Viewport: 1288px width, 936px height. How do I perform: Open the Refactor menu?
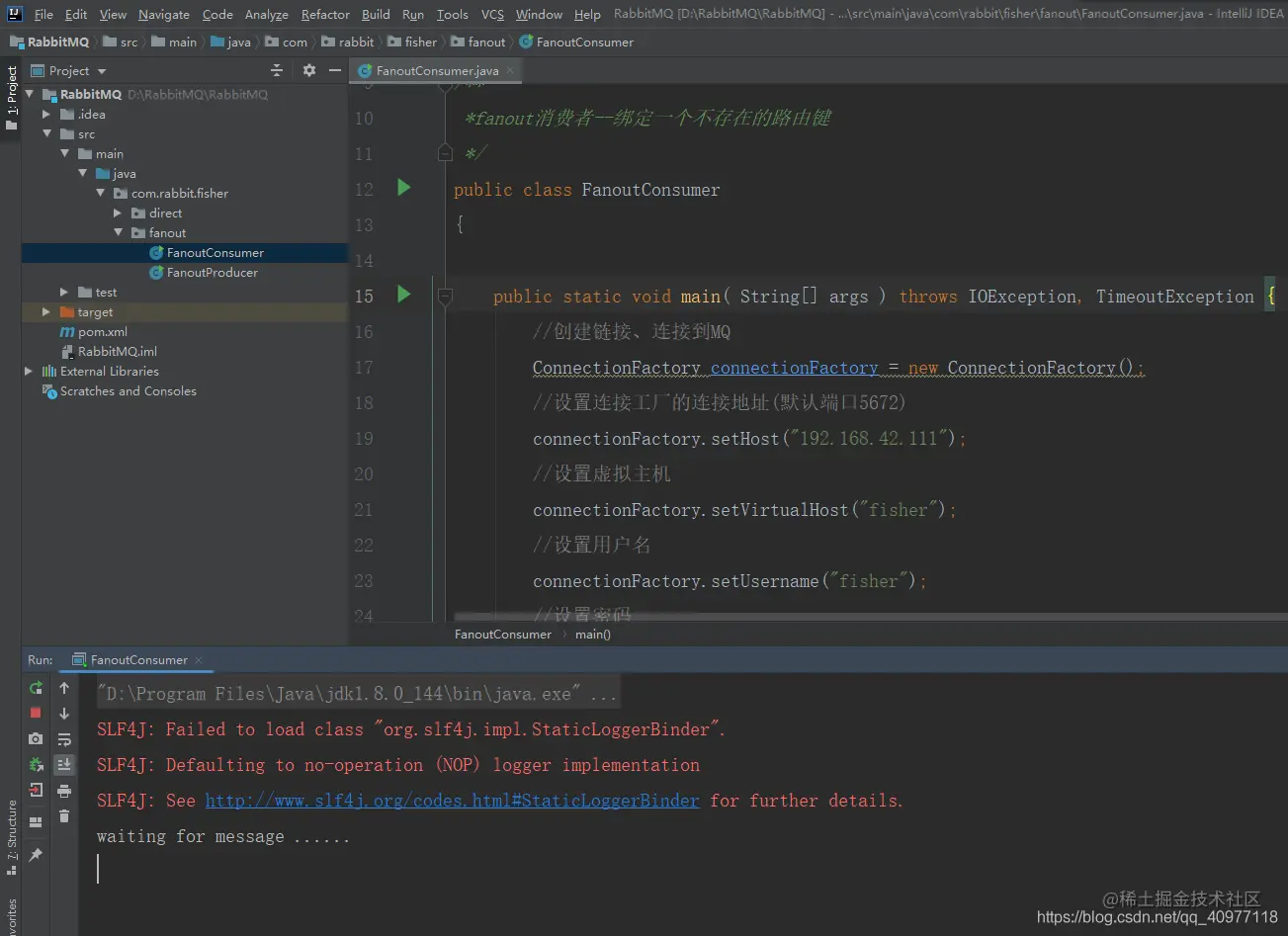[325, 14]
